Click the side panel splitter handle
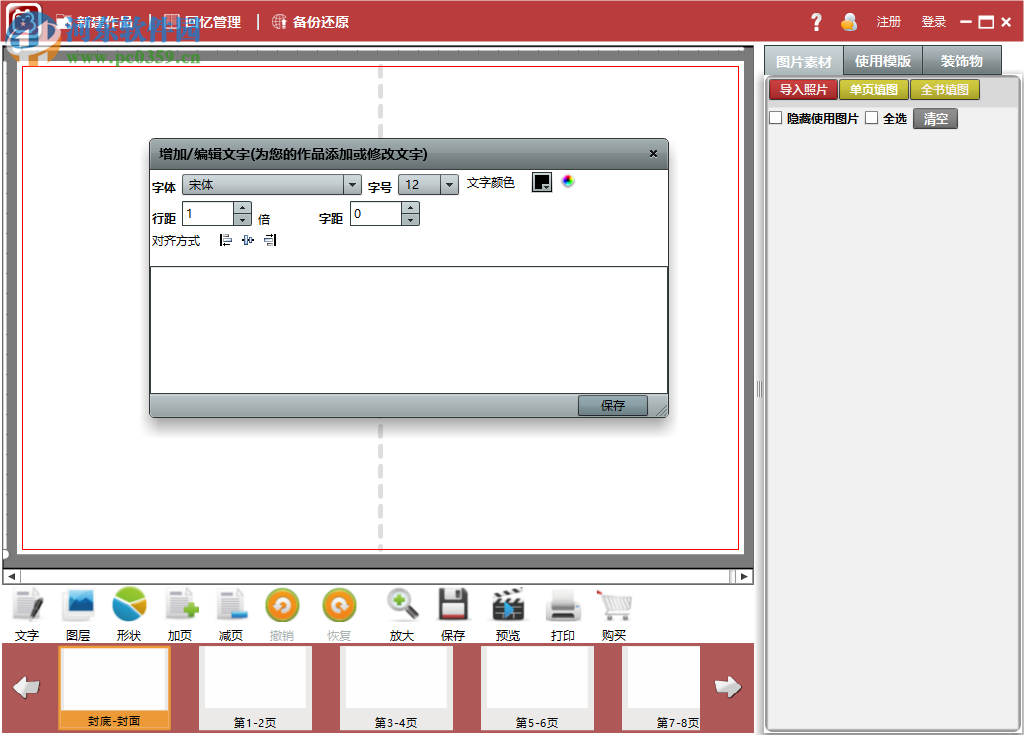This screenshot has height=735, width=1024. 759,389
